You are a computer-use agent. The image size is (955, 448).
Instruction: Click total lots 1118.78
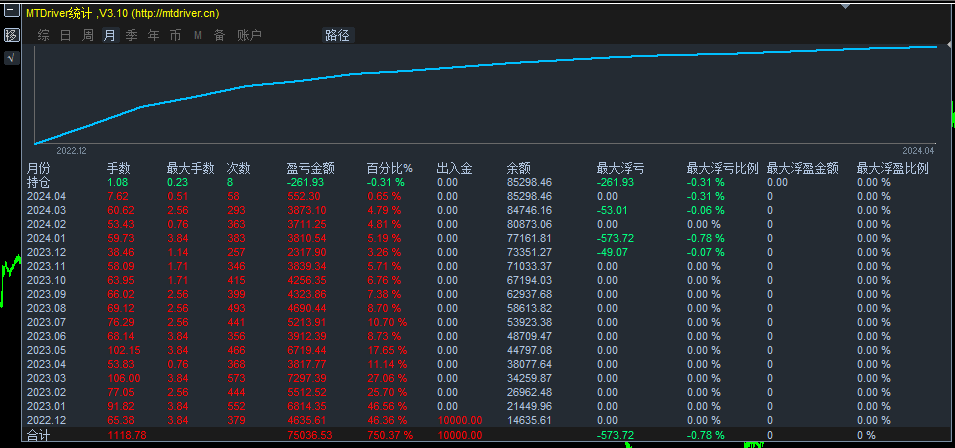[127, 435]
